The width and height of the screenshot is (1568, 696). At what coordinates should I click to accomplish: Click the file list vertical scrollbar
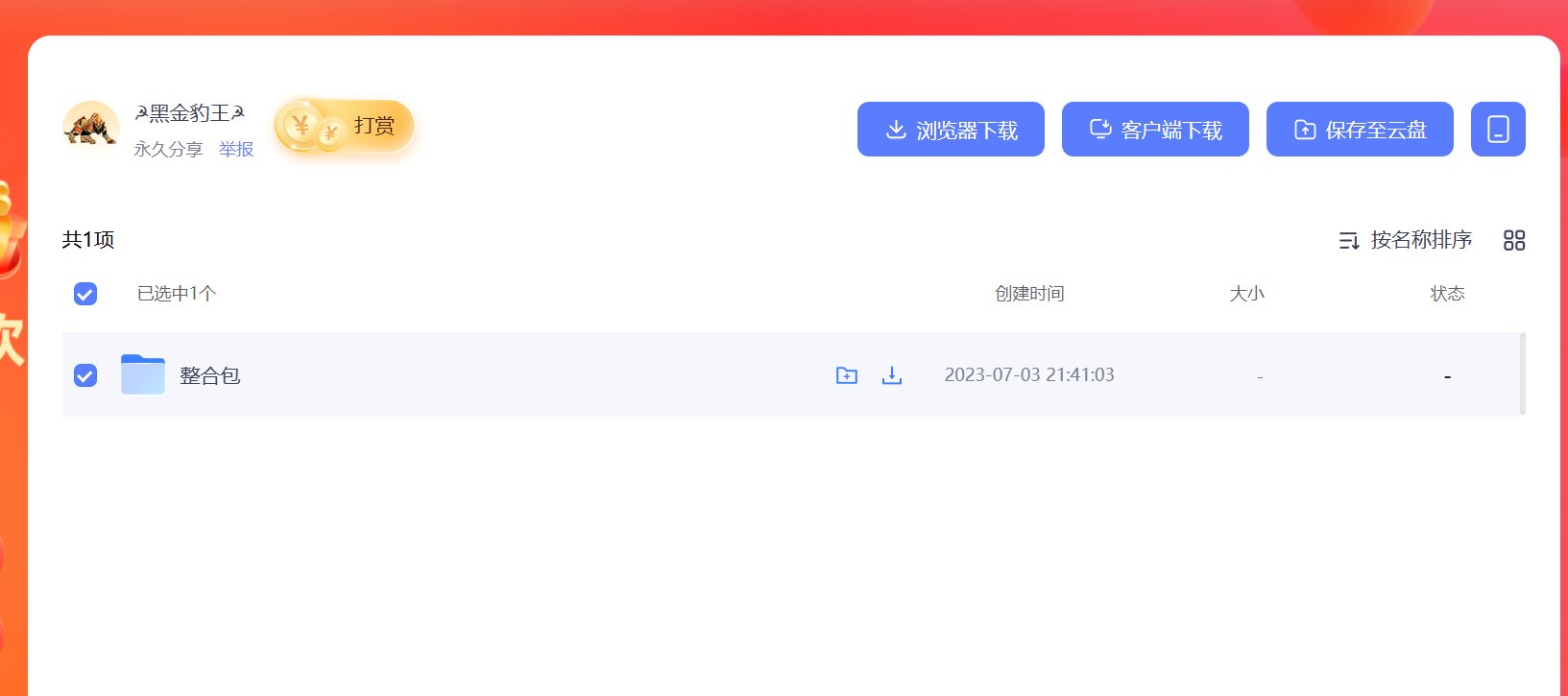click(1523, 373)
